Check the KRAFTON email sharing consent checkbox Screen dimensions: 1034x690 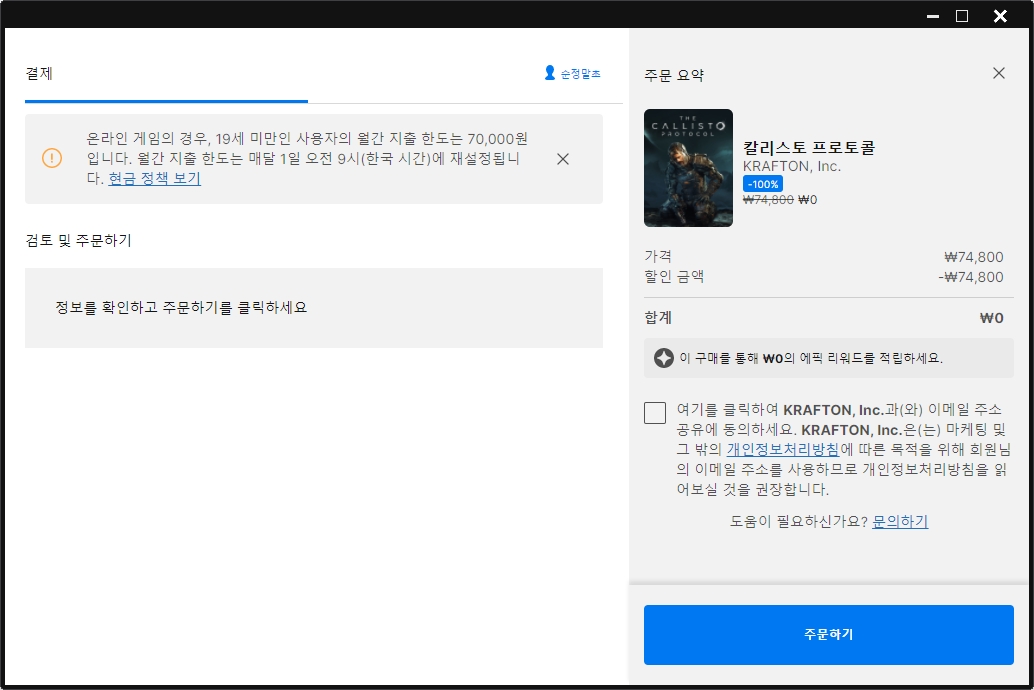[655, 413]
